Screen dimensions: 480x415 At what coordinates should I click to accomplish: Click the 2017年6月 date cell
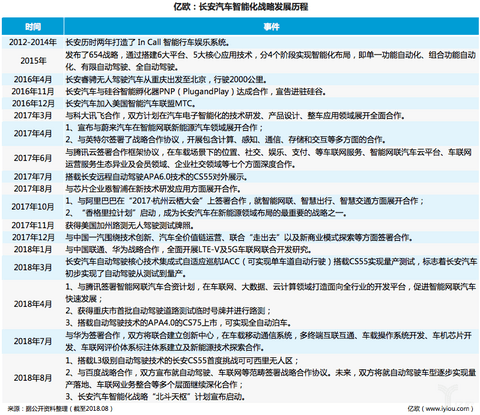click(x=33, y=158)
